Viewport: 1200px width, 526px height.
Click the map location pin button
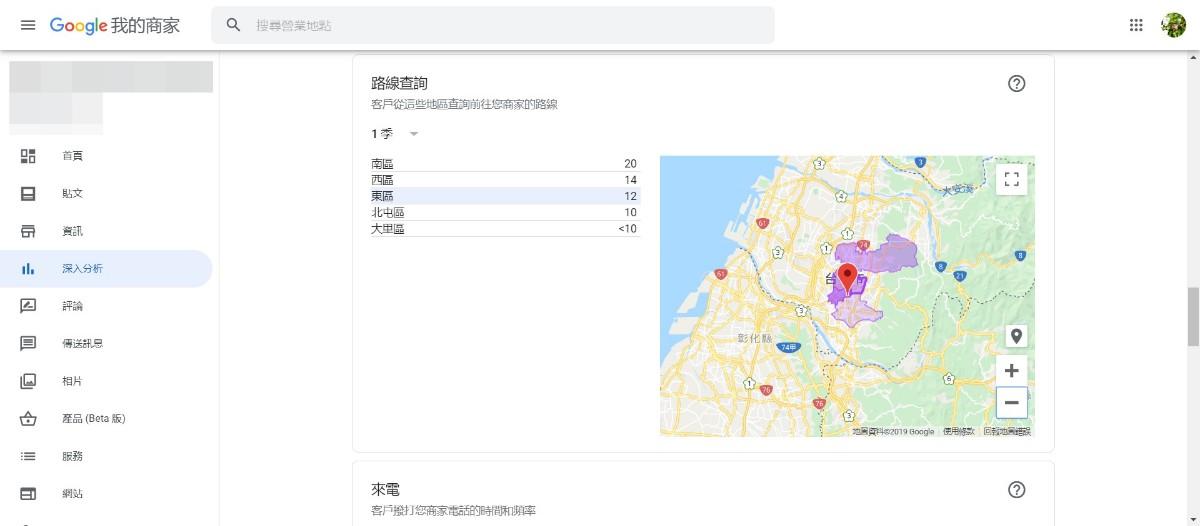tap(1016, 335)
